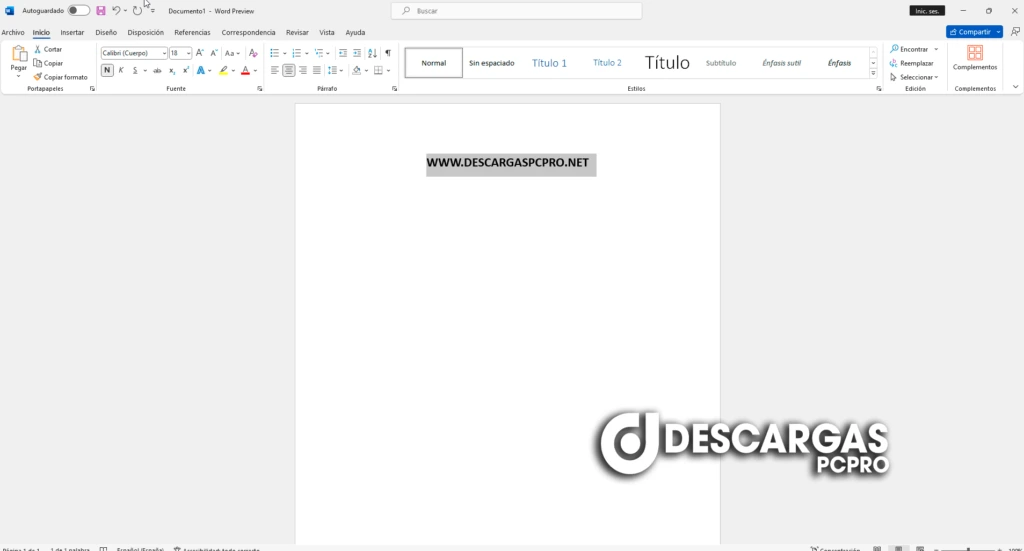Toggle the Autoguardado switch

(78, 11)
